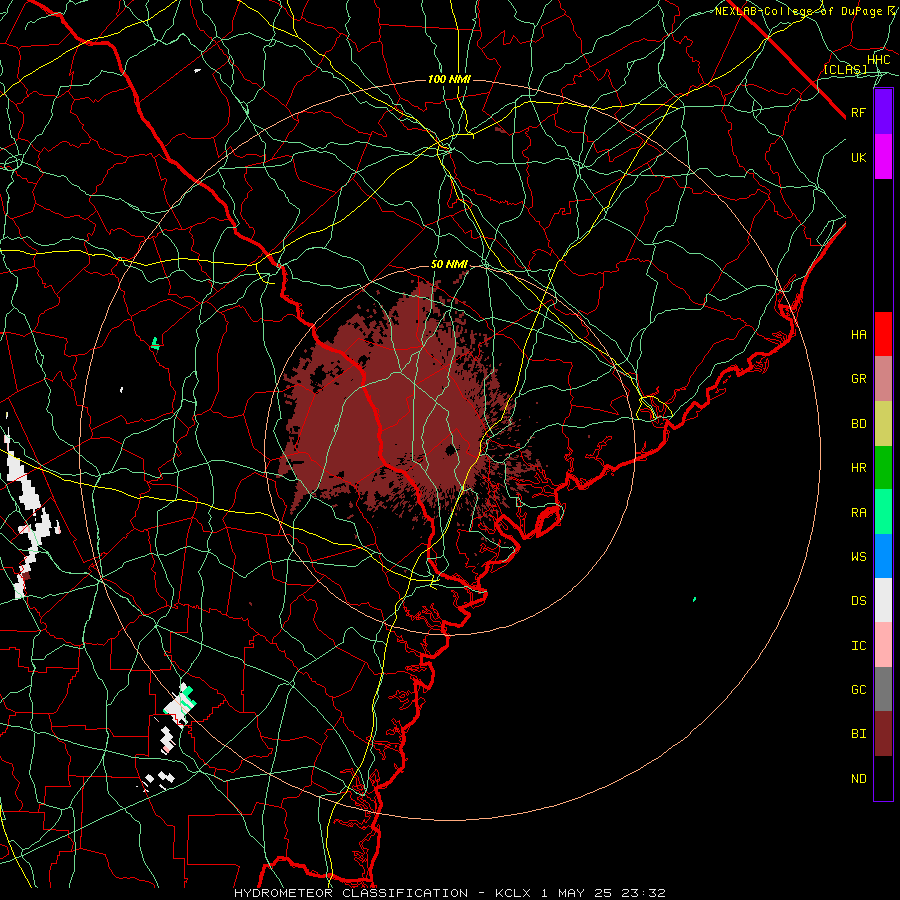Click the small green rain pixel over the ocean
The width and height of the screenshot is (900, 900).
[695, 599]
